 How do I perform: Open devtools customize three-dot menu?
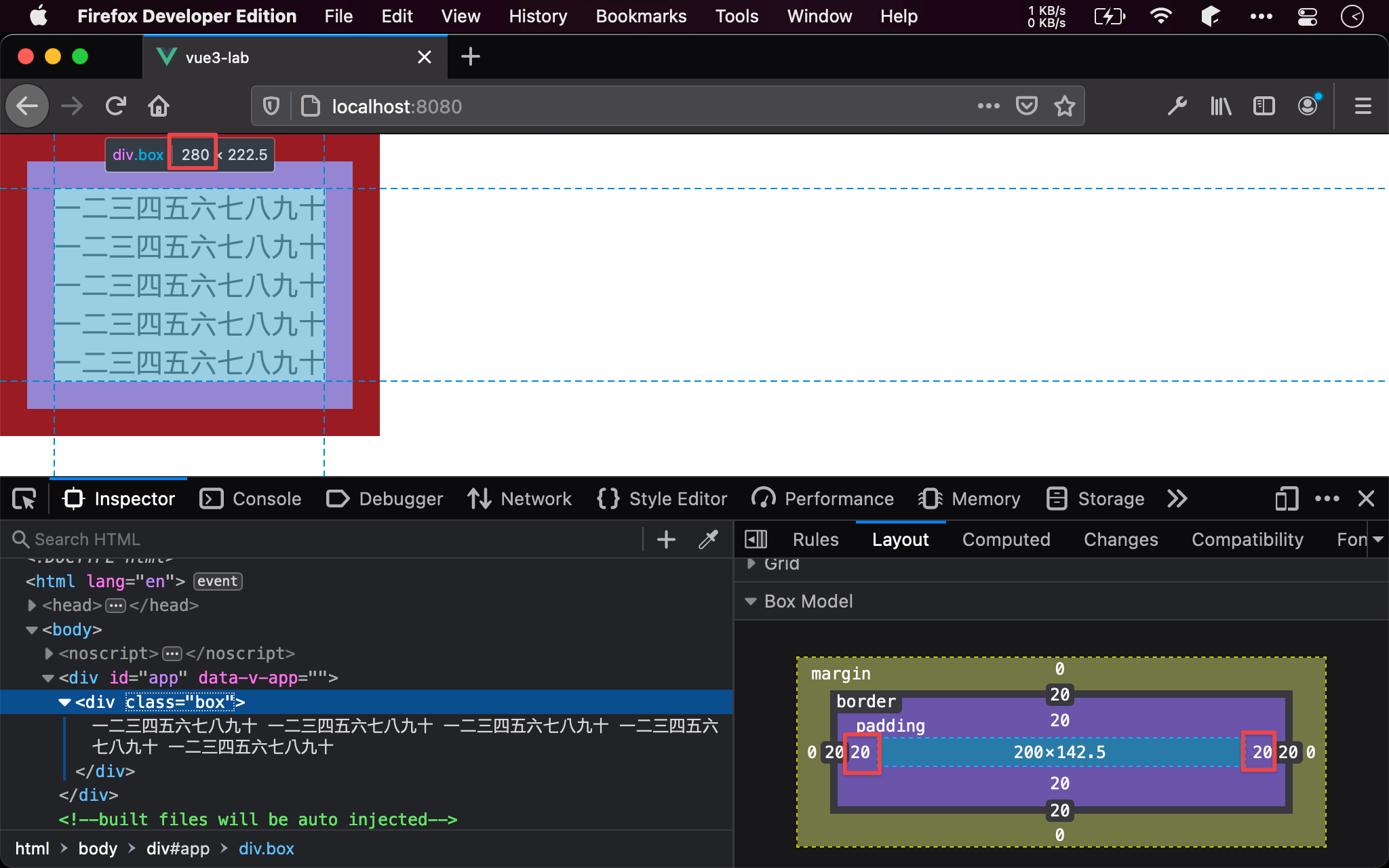pos(1327,499)
